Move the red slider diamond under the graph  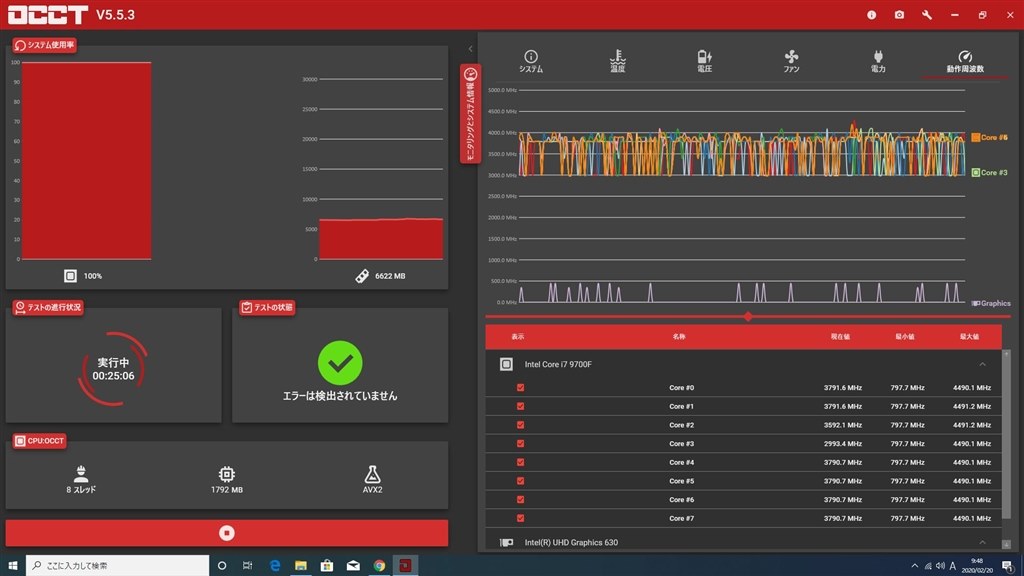[x=748, y=317]
